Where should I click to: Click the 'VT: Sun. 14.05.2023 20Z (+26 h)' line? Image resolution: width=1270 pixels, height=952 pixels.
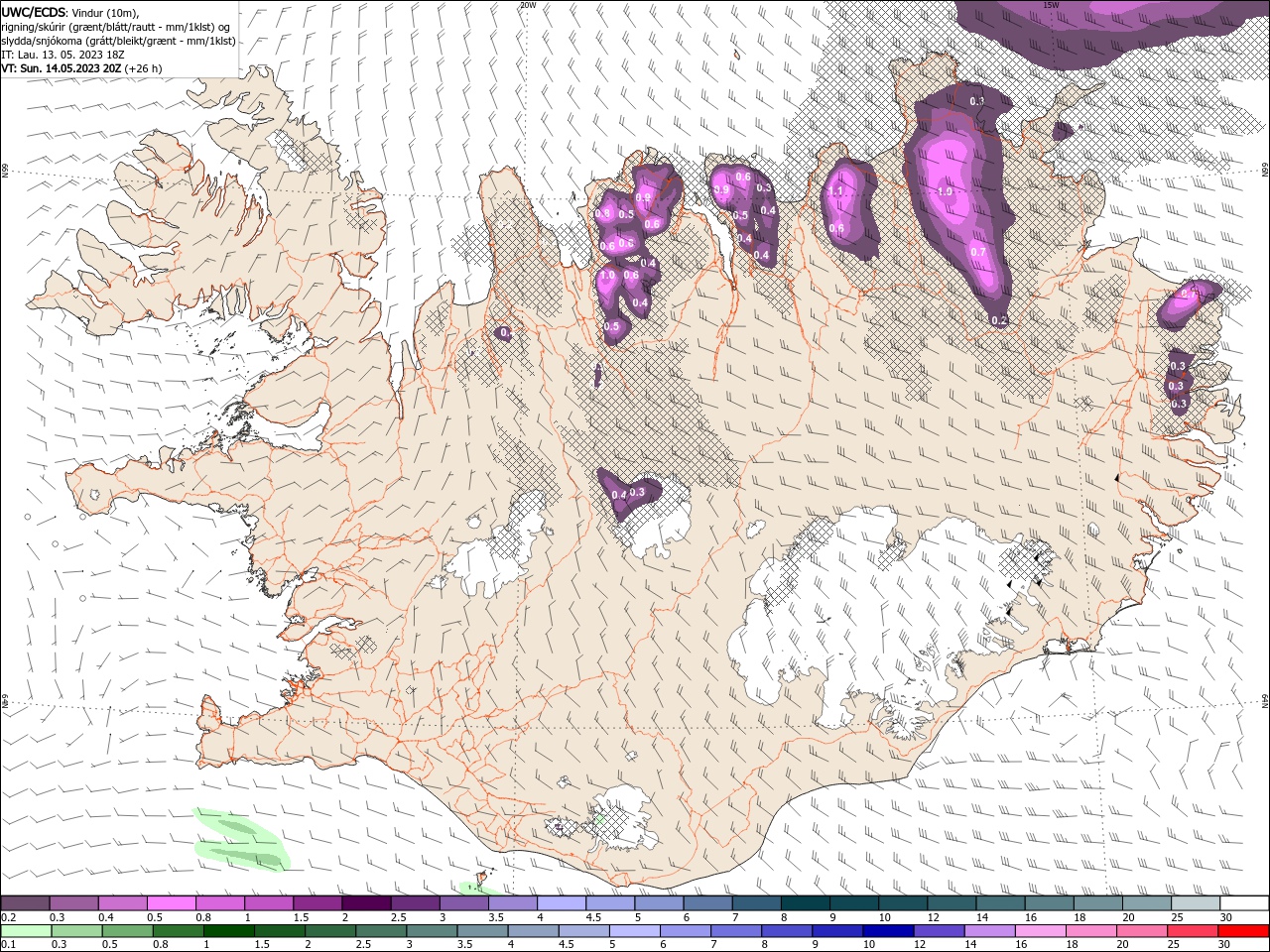81,68
